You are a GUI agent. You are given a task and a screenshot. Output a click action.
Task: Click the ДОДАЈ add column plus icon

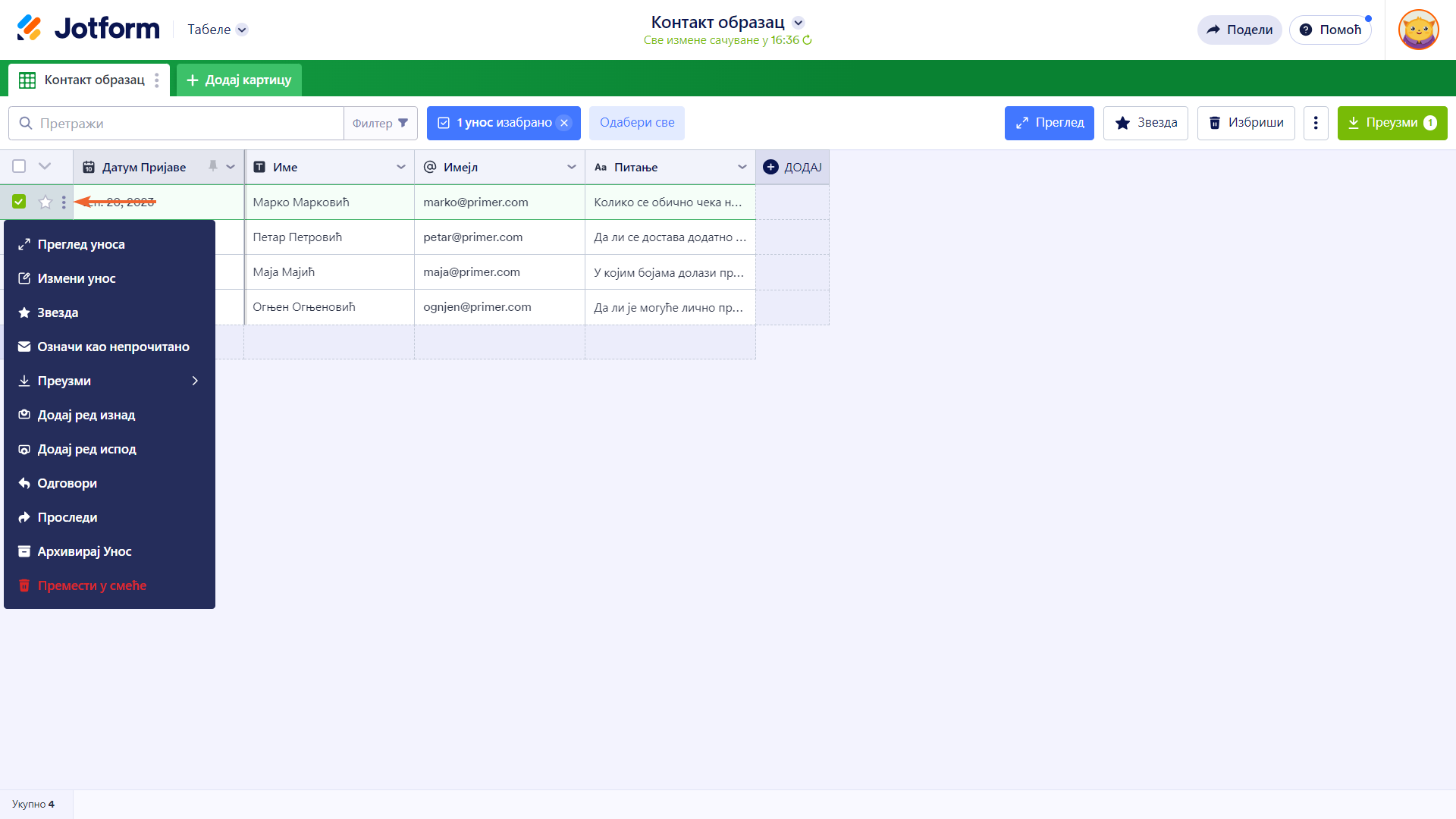(770, 167)
